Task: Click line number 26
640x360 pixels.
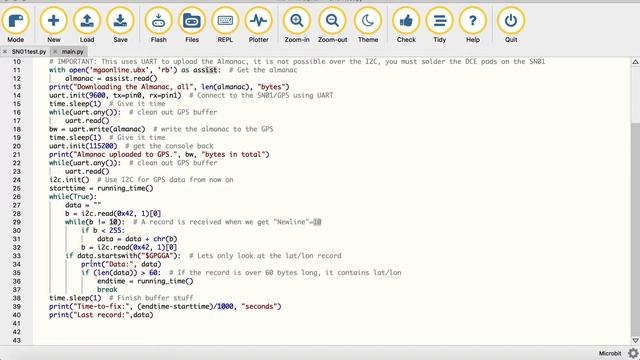Action: pyautogui.click(x=16, y=197)
